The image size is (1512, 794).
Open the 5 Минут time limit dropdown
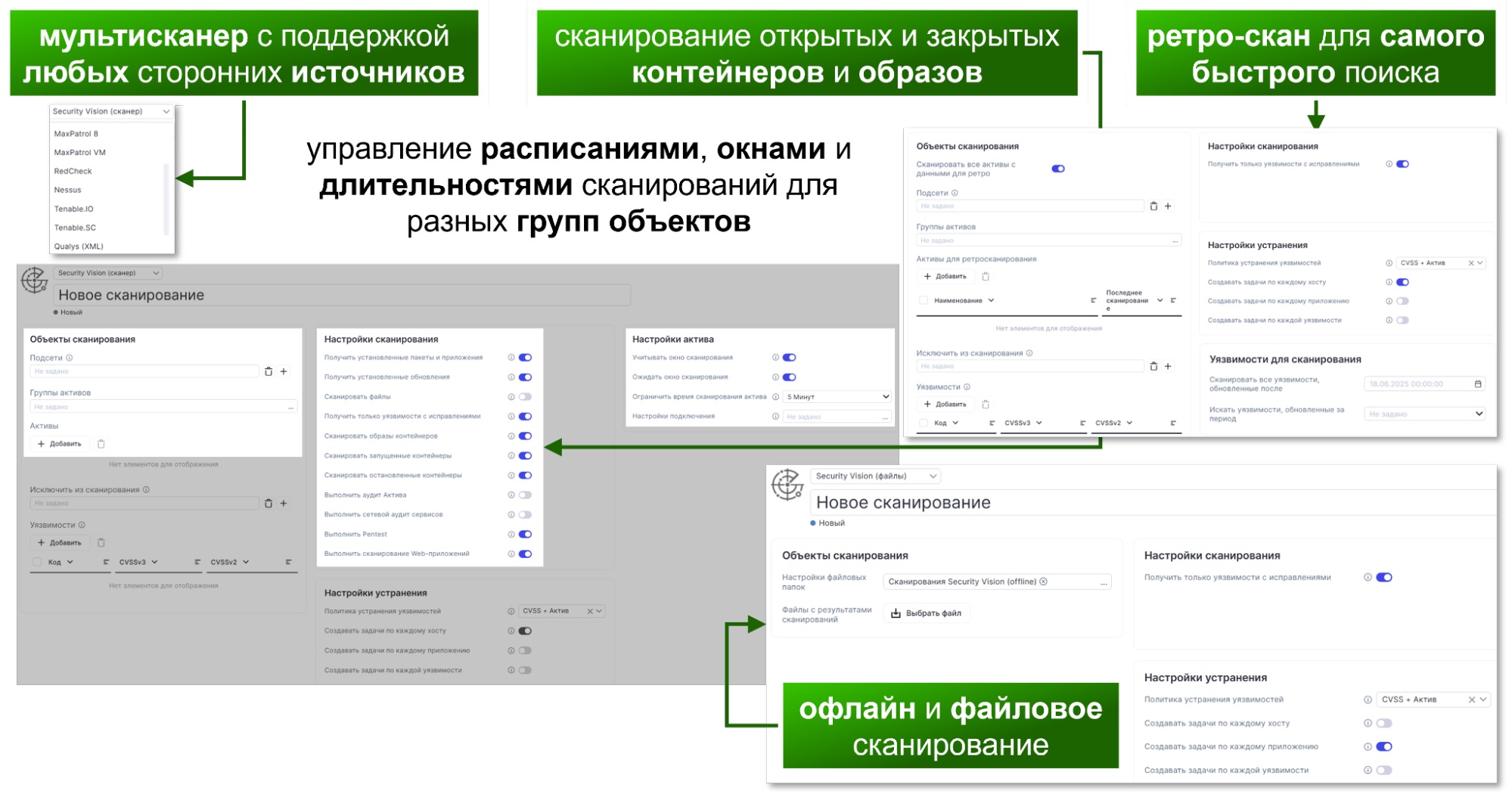pos(837,397)
